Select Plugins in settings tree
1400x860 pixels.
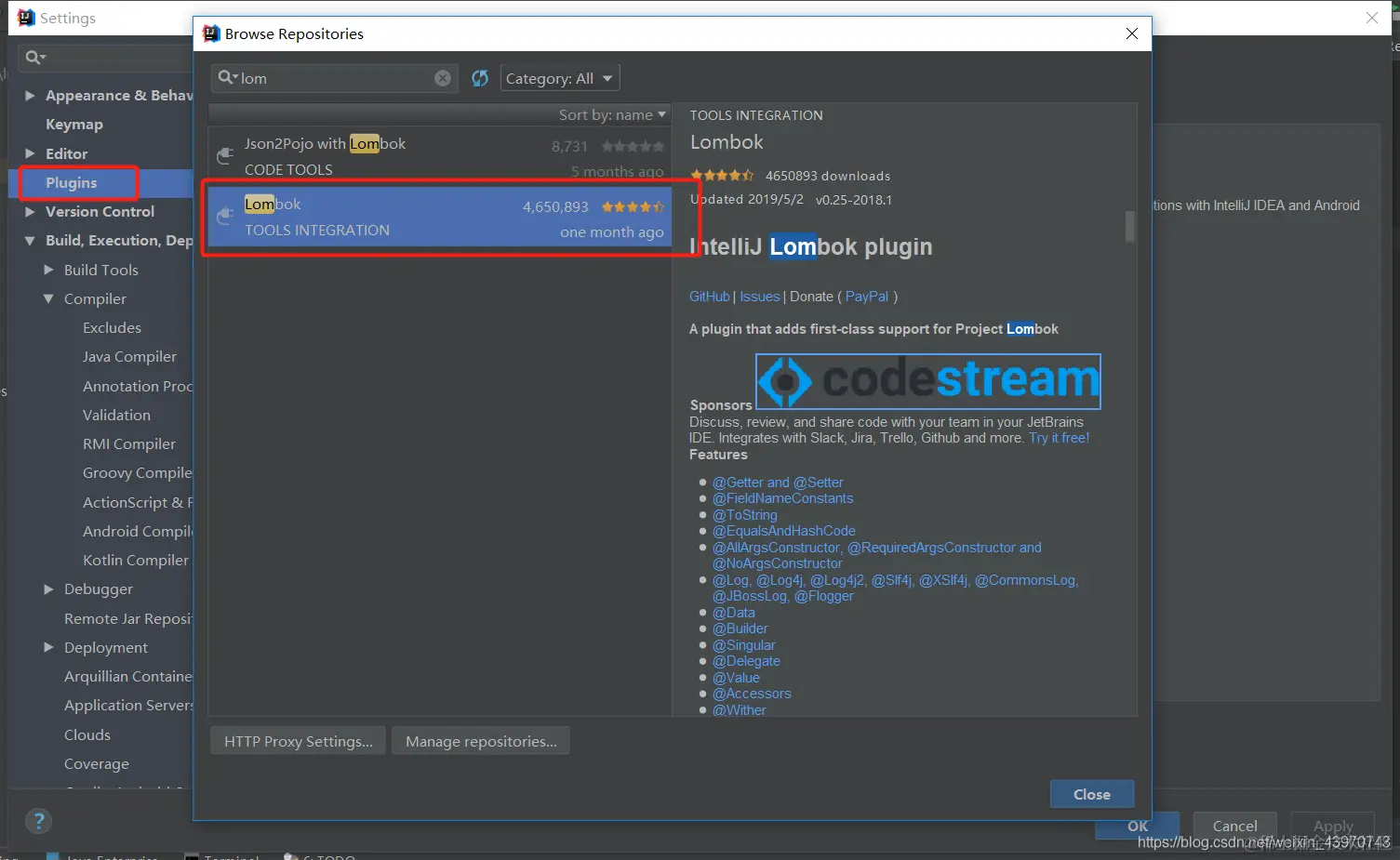72,182
